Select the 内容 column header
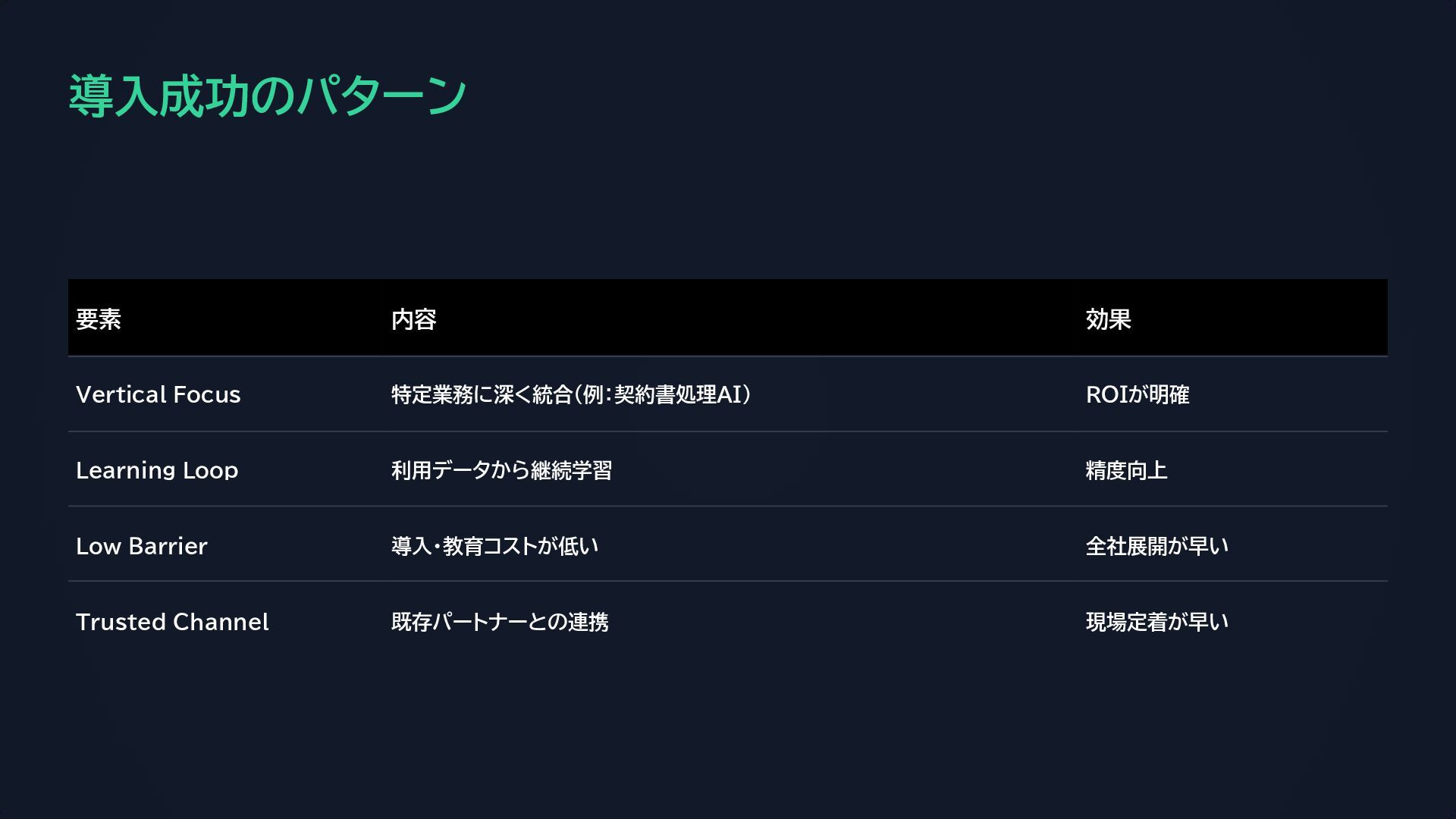This screenshot has height=819, width=1456. tap(413, 319)
